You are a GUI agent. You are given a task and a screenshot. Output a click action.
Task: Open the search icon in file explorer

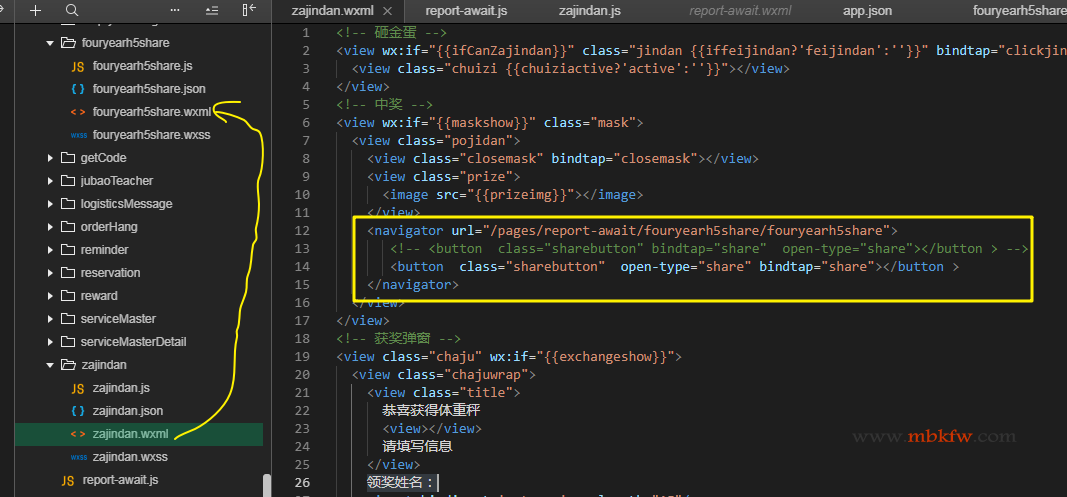click(71, 10)
